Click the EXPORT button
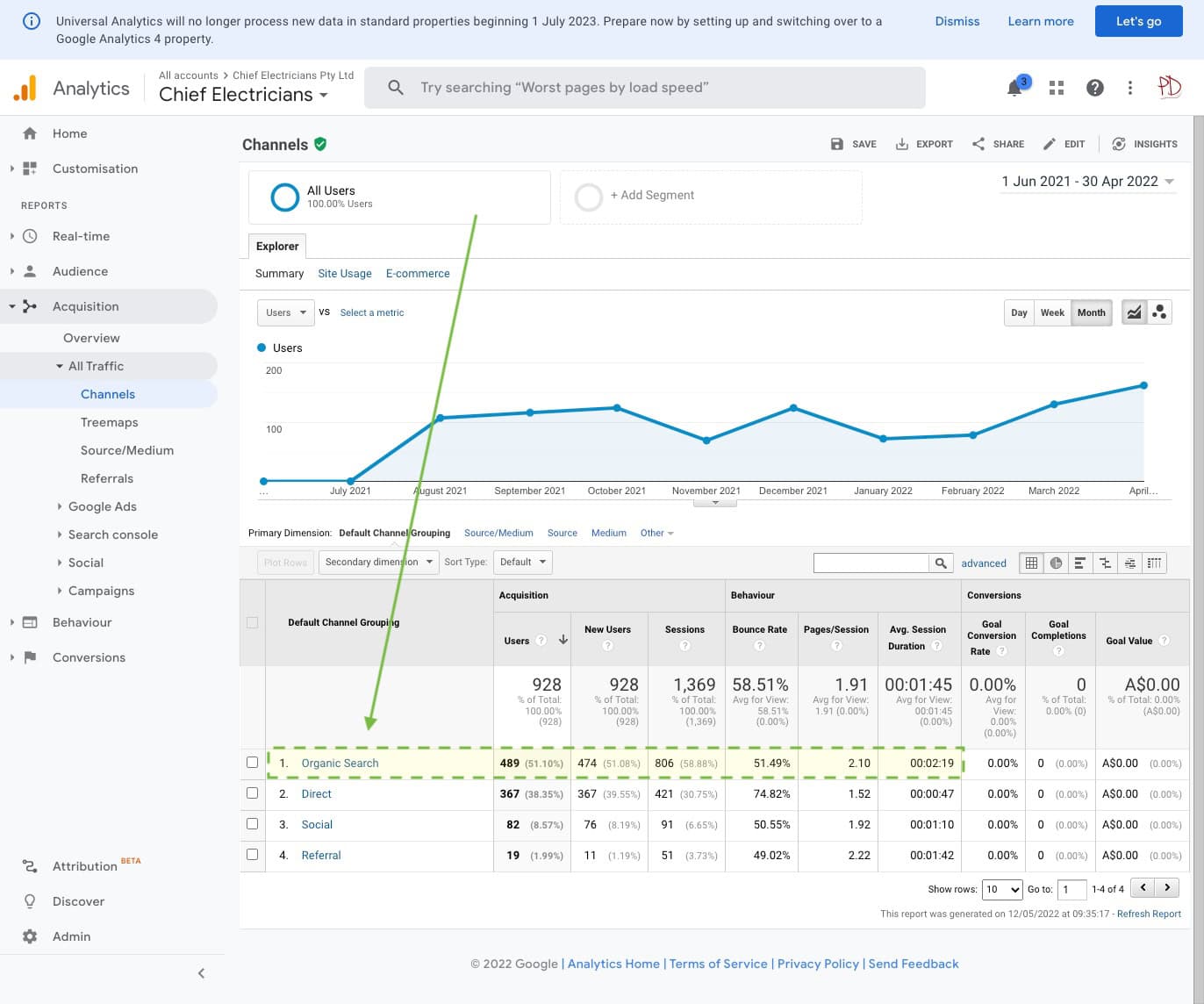1204x1004 pixels. pos(924,144)
